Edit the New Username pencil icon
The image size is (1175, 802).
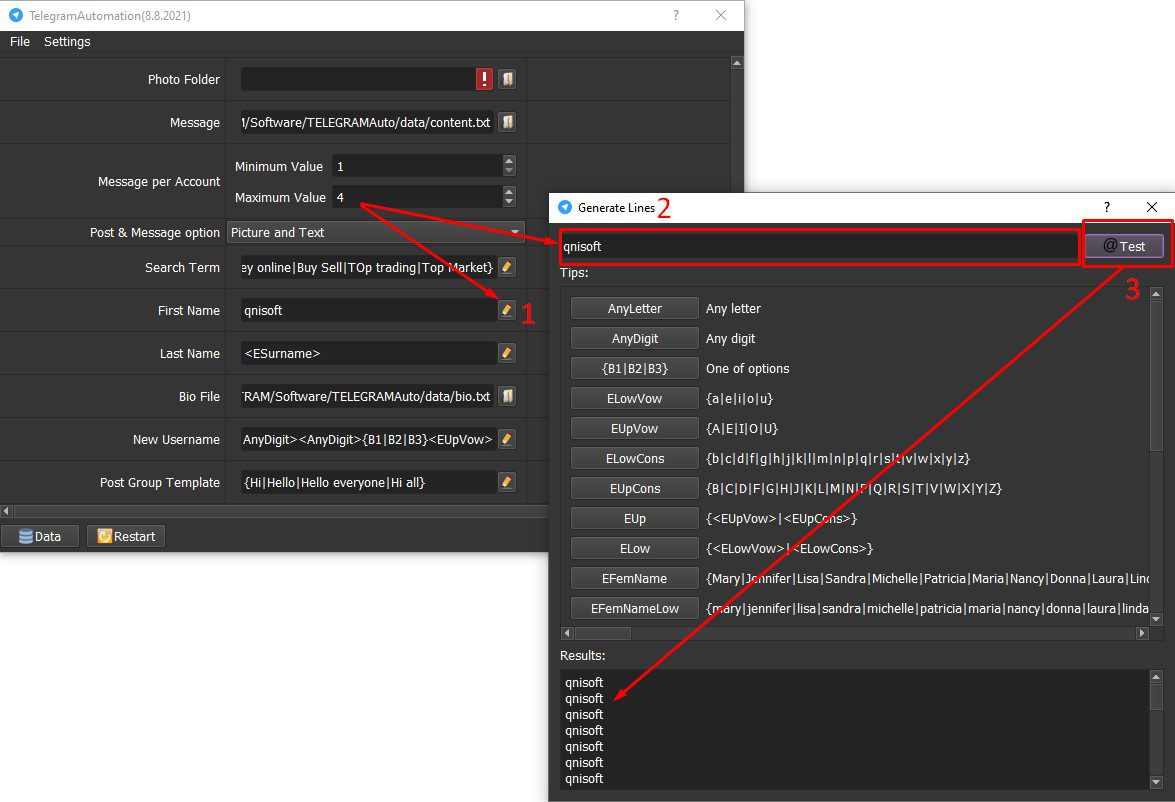tap(507, 439)
